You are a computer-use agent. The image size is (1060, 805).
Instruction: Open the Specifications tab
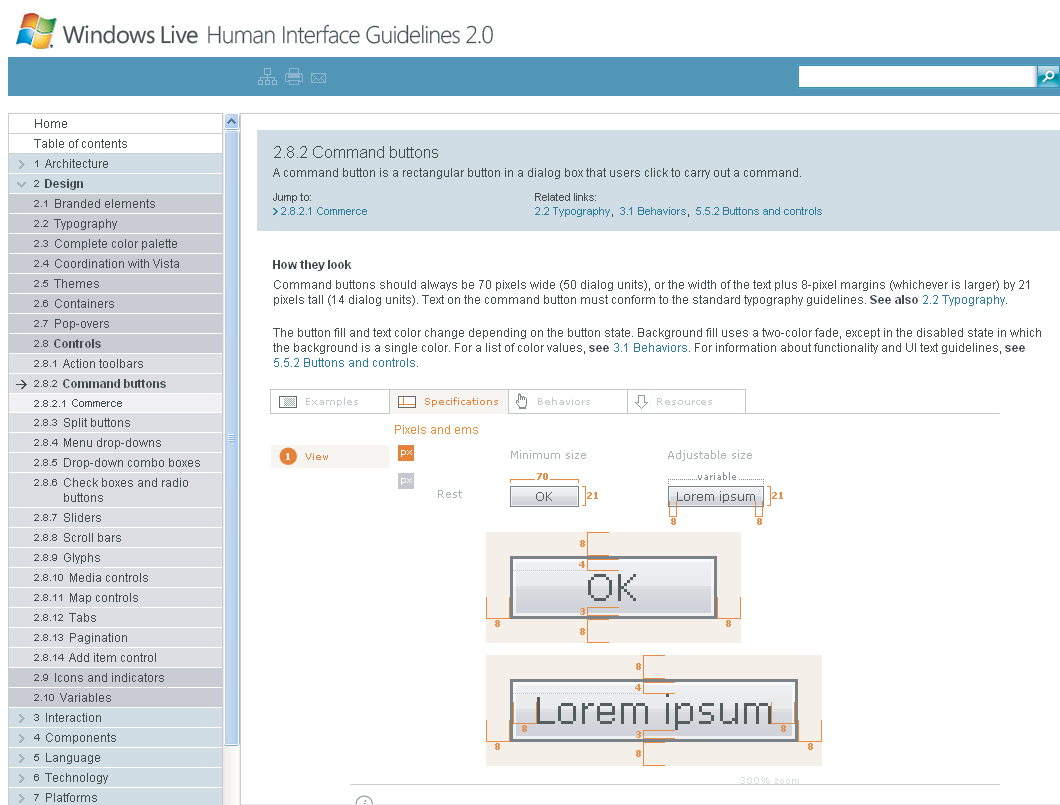pyautogui.click(x=449, y=401)
